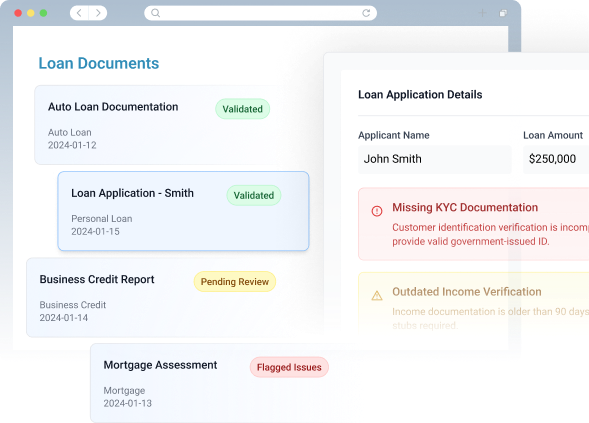This screenshot has width=589, height=423.
Task: Click the Validated badge on Auto Loan Documentation
Action: (x=243, y=109)
